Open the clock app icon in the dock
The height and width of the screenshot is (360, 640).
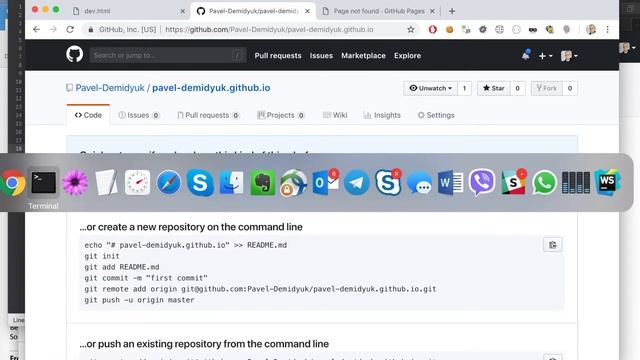[137, 182]
